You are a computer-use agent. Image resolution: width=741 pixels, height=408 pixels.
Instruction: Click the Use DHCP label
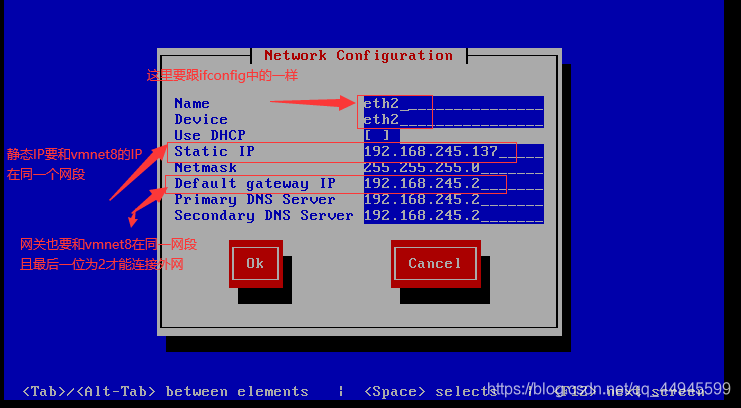210,135
